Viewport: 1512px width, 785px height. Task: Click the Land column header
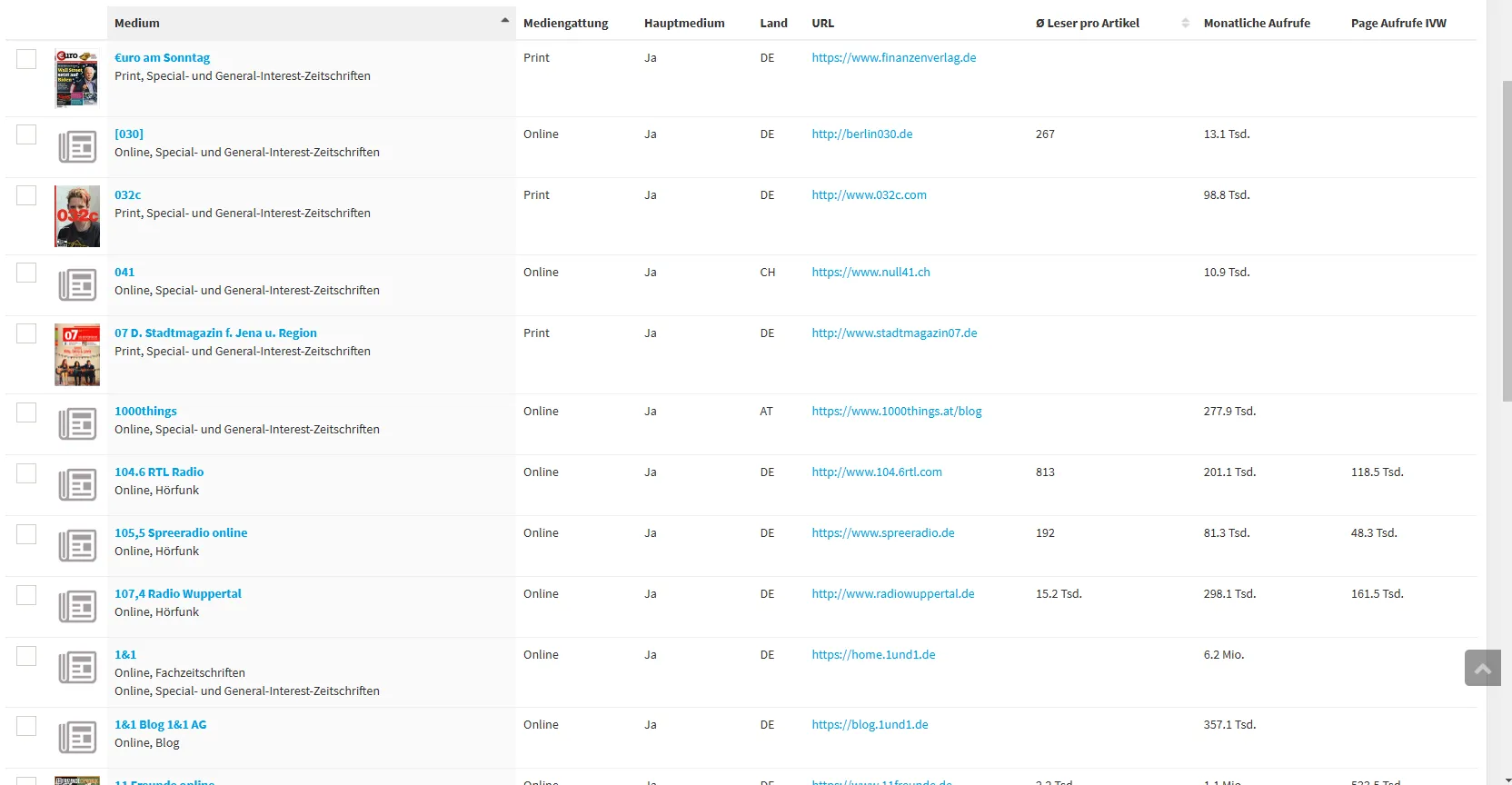[773, 23]
